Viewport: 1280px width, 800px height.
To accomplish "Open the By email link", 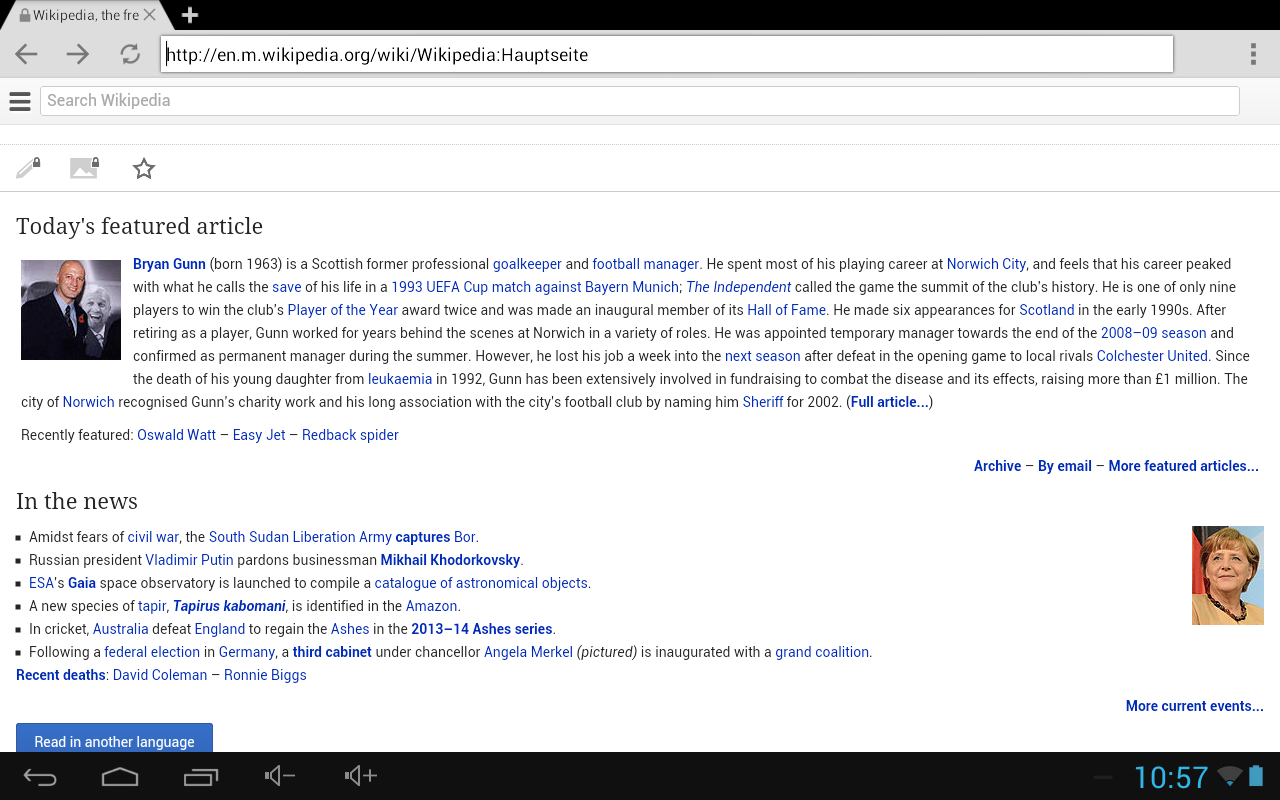I will tap(1065, 466).
